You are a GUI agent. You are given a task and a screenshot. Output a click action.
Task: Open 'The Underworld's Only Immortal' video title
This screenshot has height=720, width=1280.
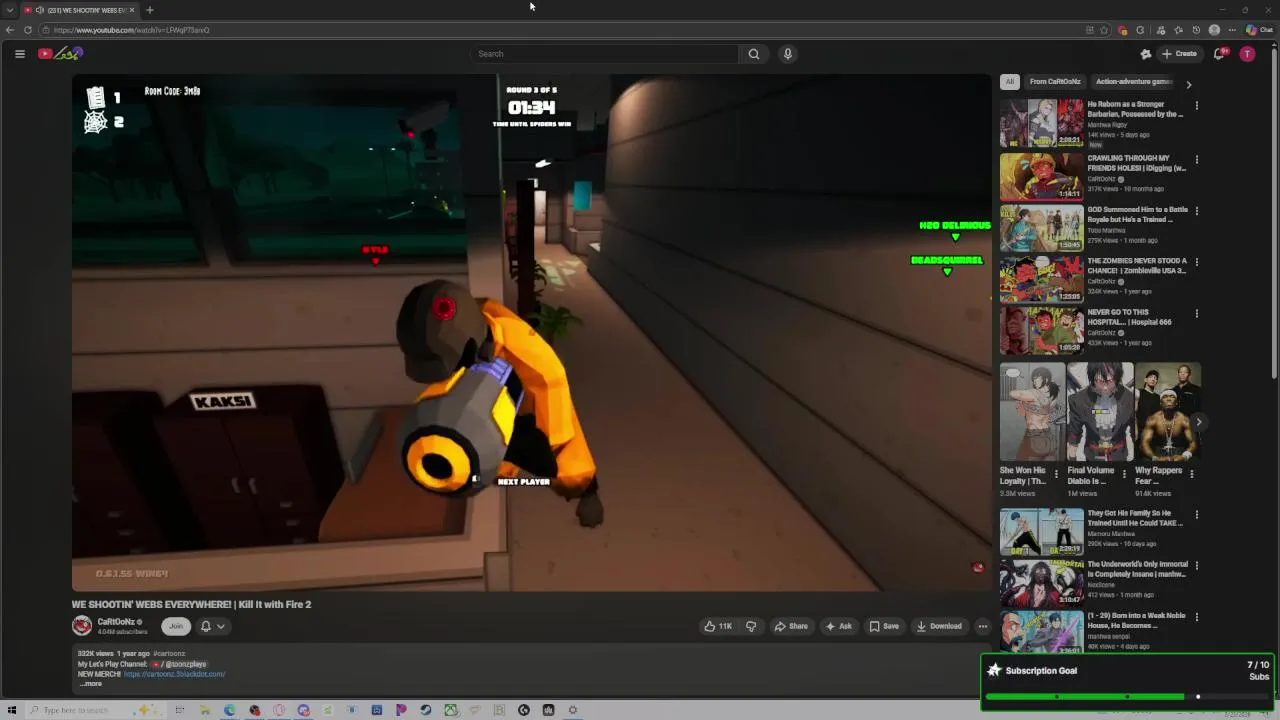click(1137, 569)
